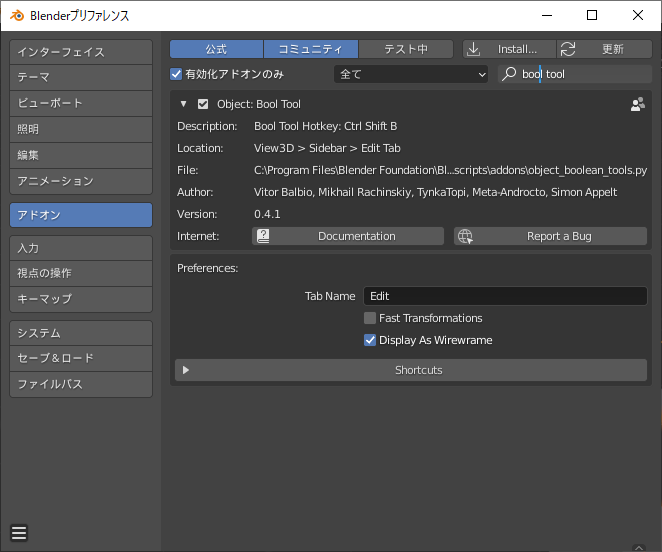
Task: Uncheck 有効化アドオンのみ checkbox
Action: point(176,74)
